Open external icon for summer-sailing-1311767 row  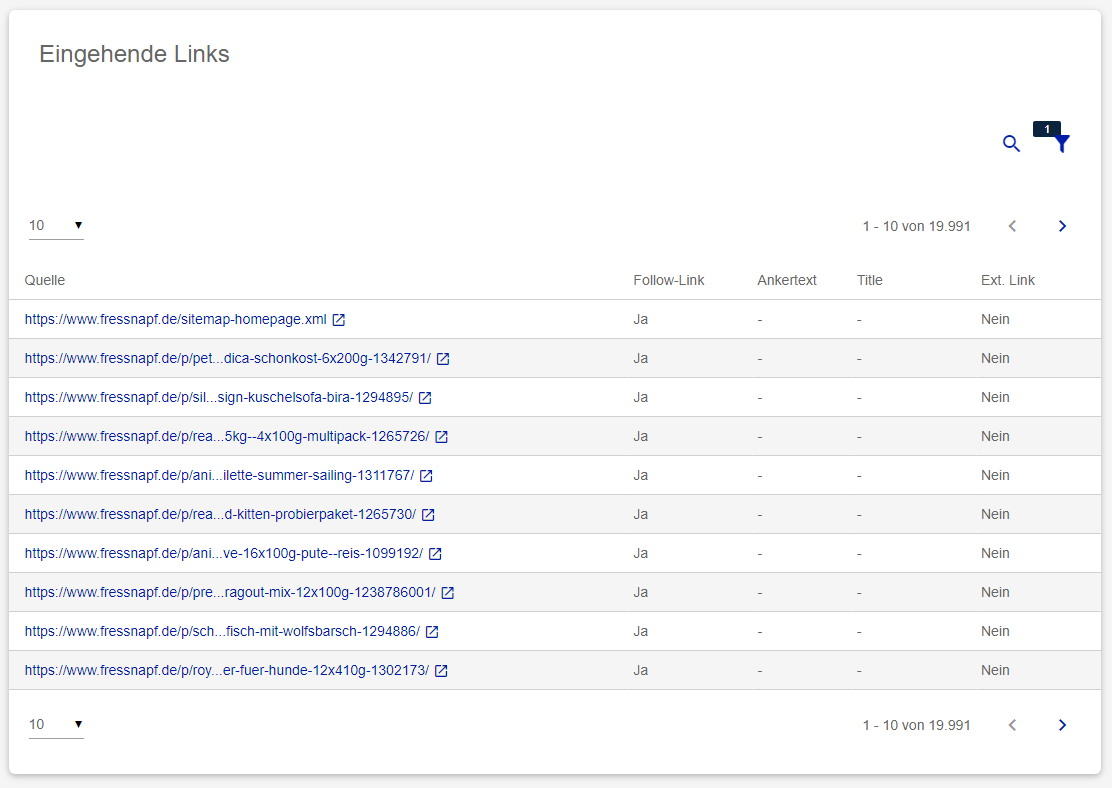click(x=426, y=476)
